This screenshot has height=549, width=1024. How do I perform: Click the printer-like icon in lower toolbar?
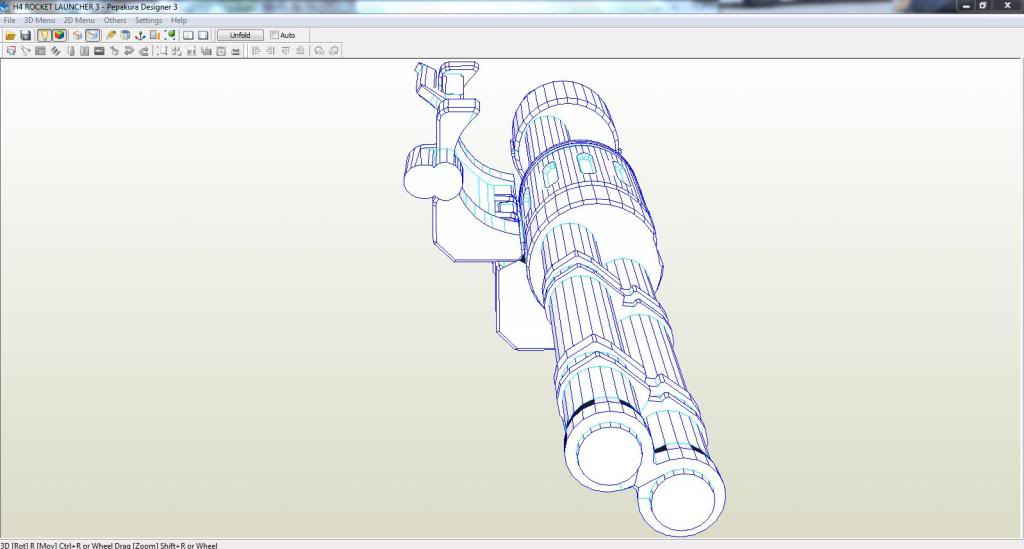point(236,51)
